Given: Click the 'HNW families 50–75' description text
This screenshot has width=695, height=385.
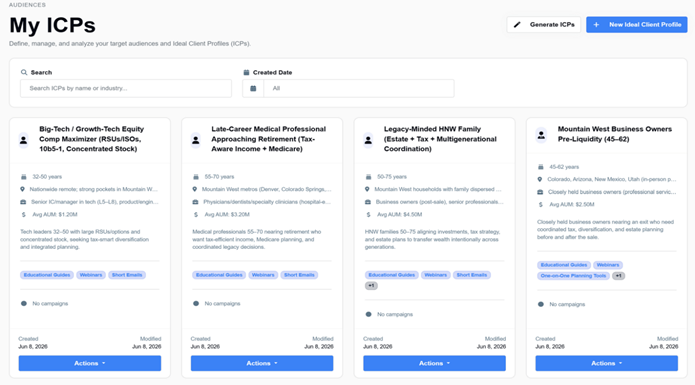Looking at the screenshot, I should [432, 239].
